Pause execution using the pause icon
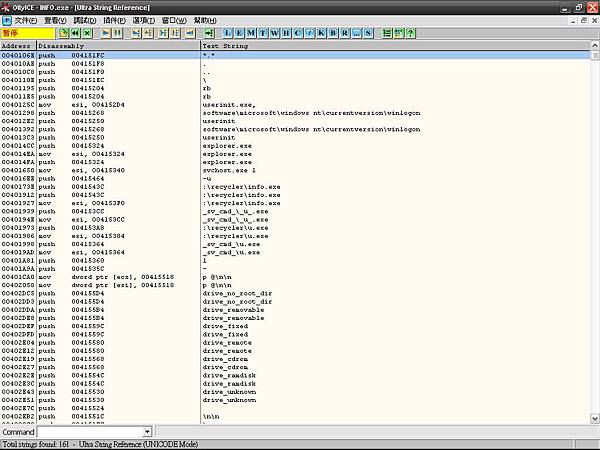This screenshot has width=600, height=450. pyautogui.click(x=117, y=33)
